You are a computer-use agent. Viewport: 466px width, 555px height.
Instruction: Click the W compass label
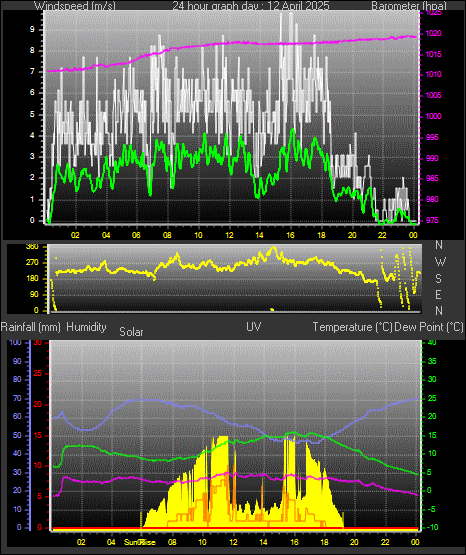tap(440, 262)
